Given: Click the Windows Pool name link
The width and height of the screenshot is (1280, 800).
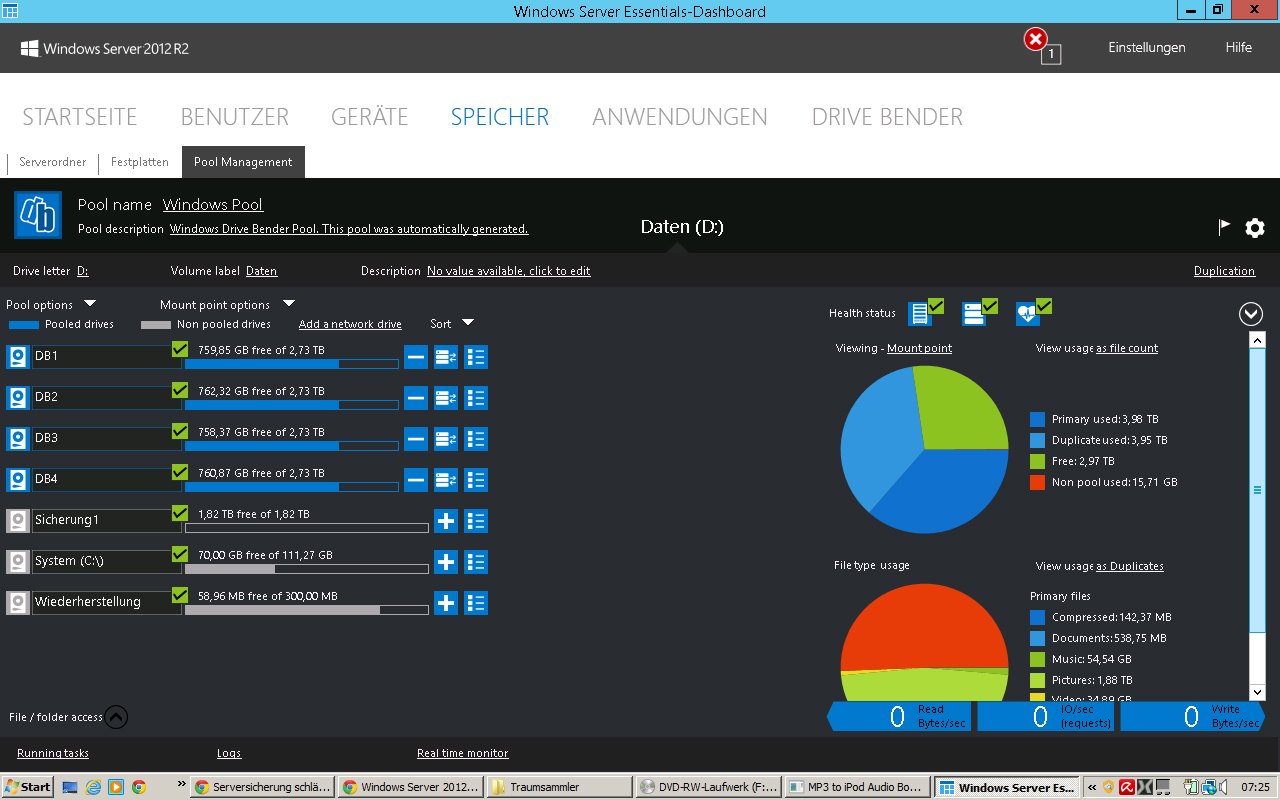Looking at the screenshot, I should 213,204.
